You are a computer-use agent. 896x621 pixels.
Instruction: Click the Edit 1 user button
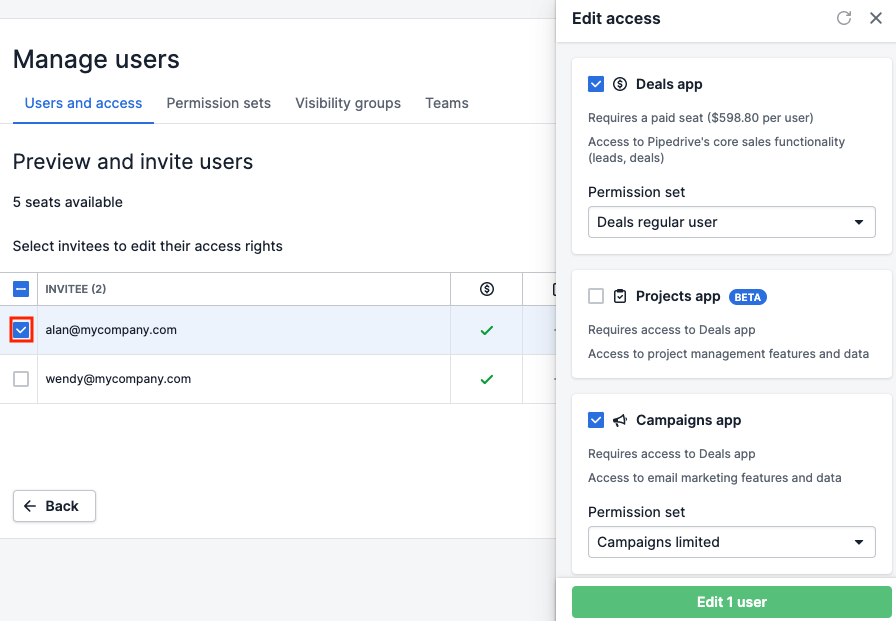pos(731,602)
